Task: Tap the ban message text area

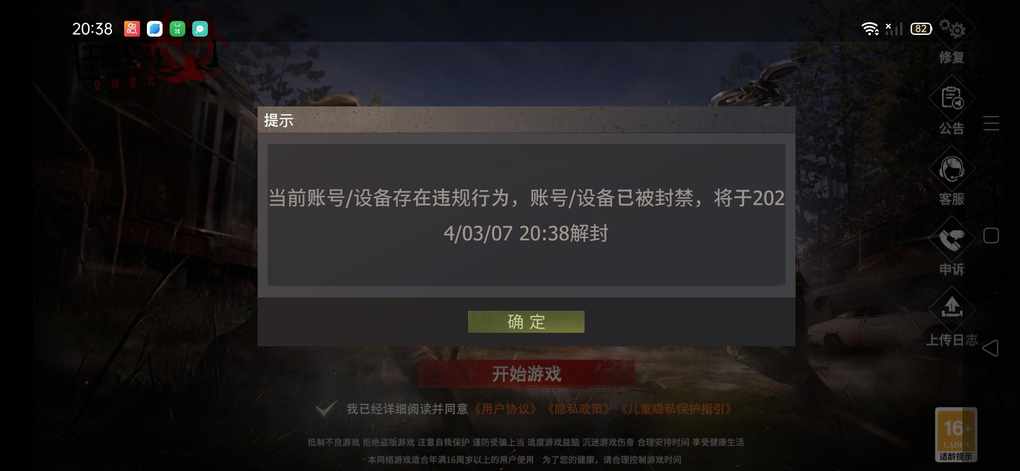Action: [x=526, y=215]
